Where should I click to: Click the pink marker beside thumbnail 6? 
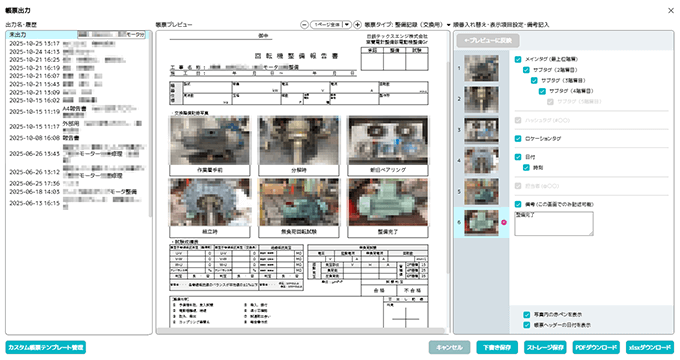504,222
